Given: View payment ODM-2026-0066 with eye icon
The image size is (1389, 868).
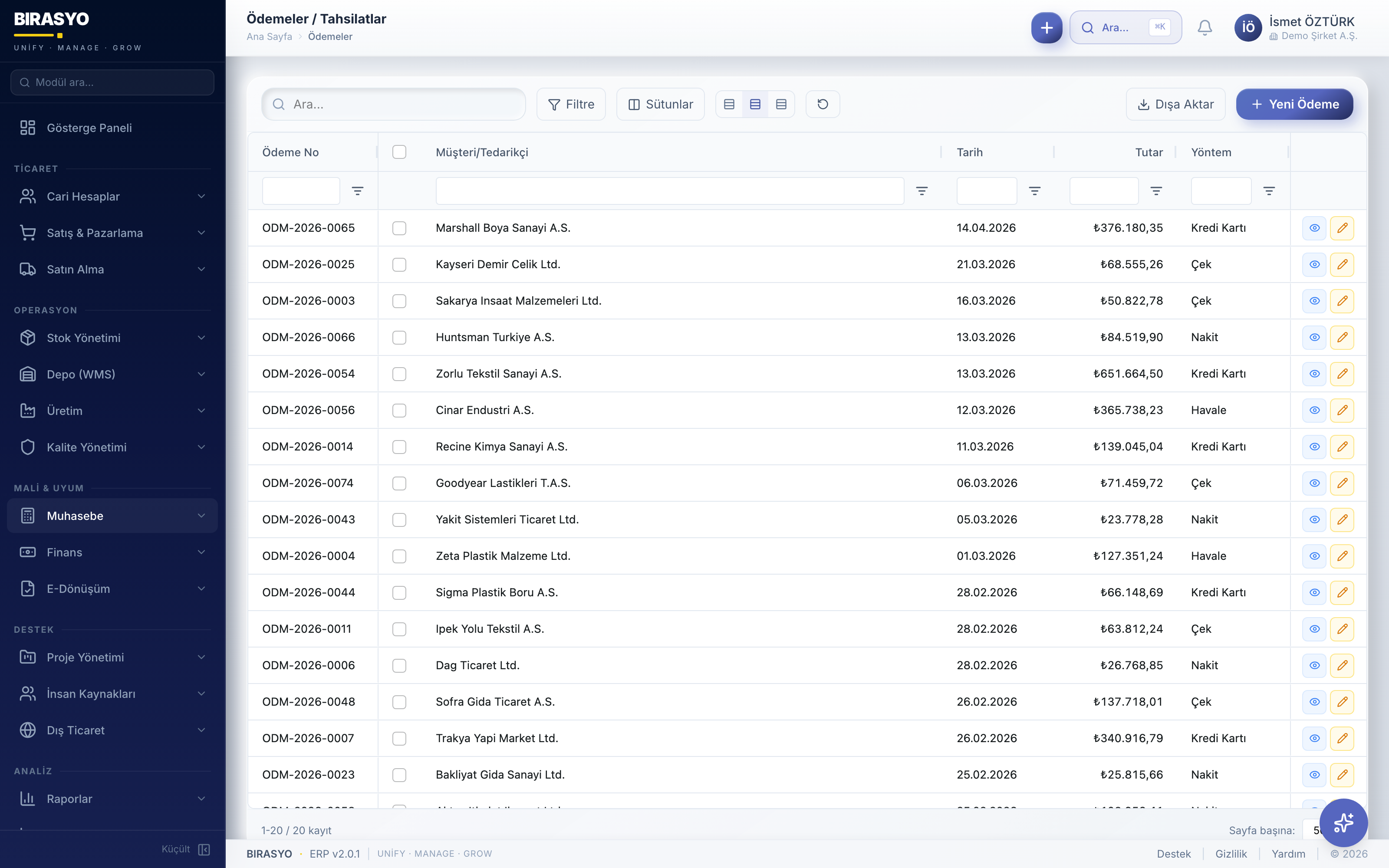Looking at the screenshot, I should [x=1314, y=337].
